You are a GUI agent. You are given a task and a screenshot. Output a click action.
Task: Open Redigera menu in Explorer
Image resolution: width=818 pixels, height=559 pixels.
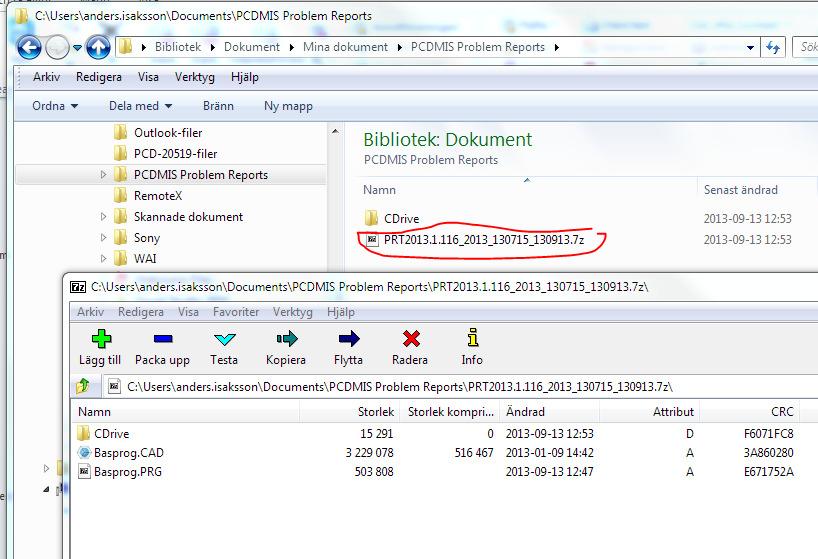(x=99, y=77)
